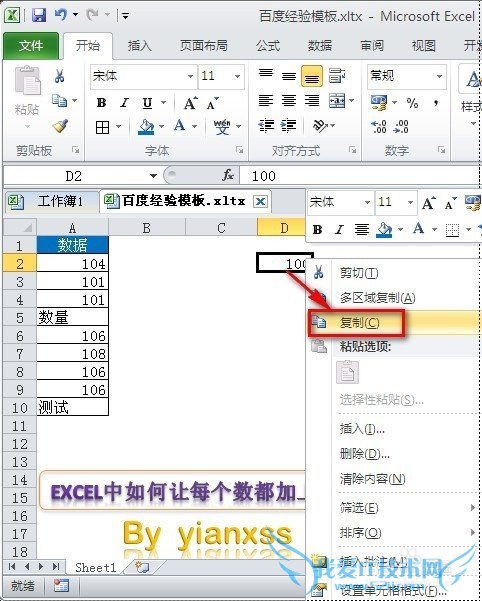Image resolution: width=482 pixels, height=601 pixels.
Task: Click the Merge and Center icon
Action: 337,101
